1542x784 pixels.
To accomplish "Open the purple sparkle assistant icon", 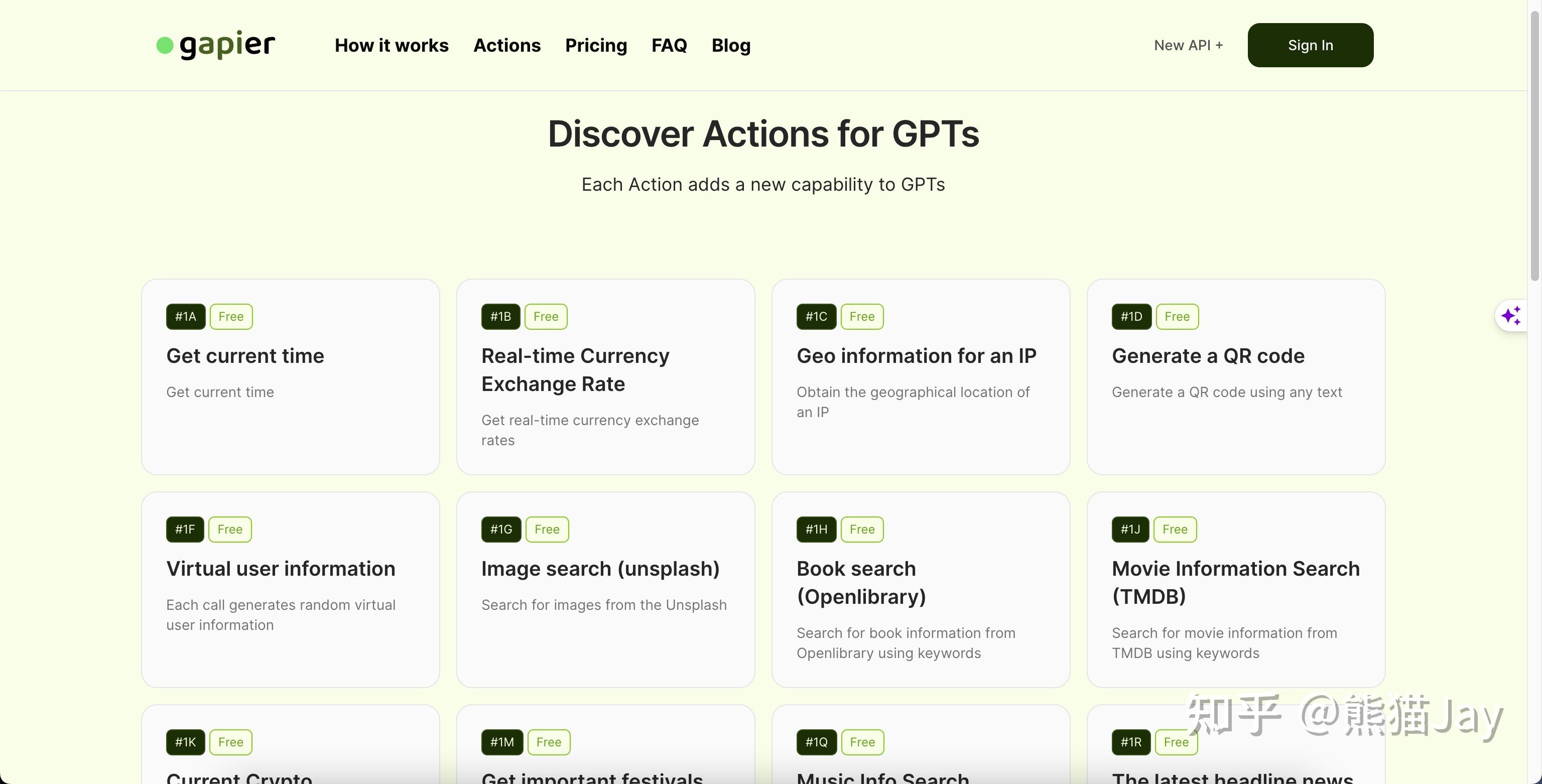I will tap(1510, 315).
